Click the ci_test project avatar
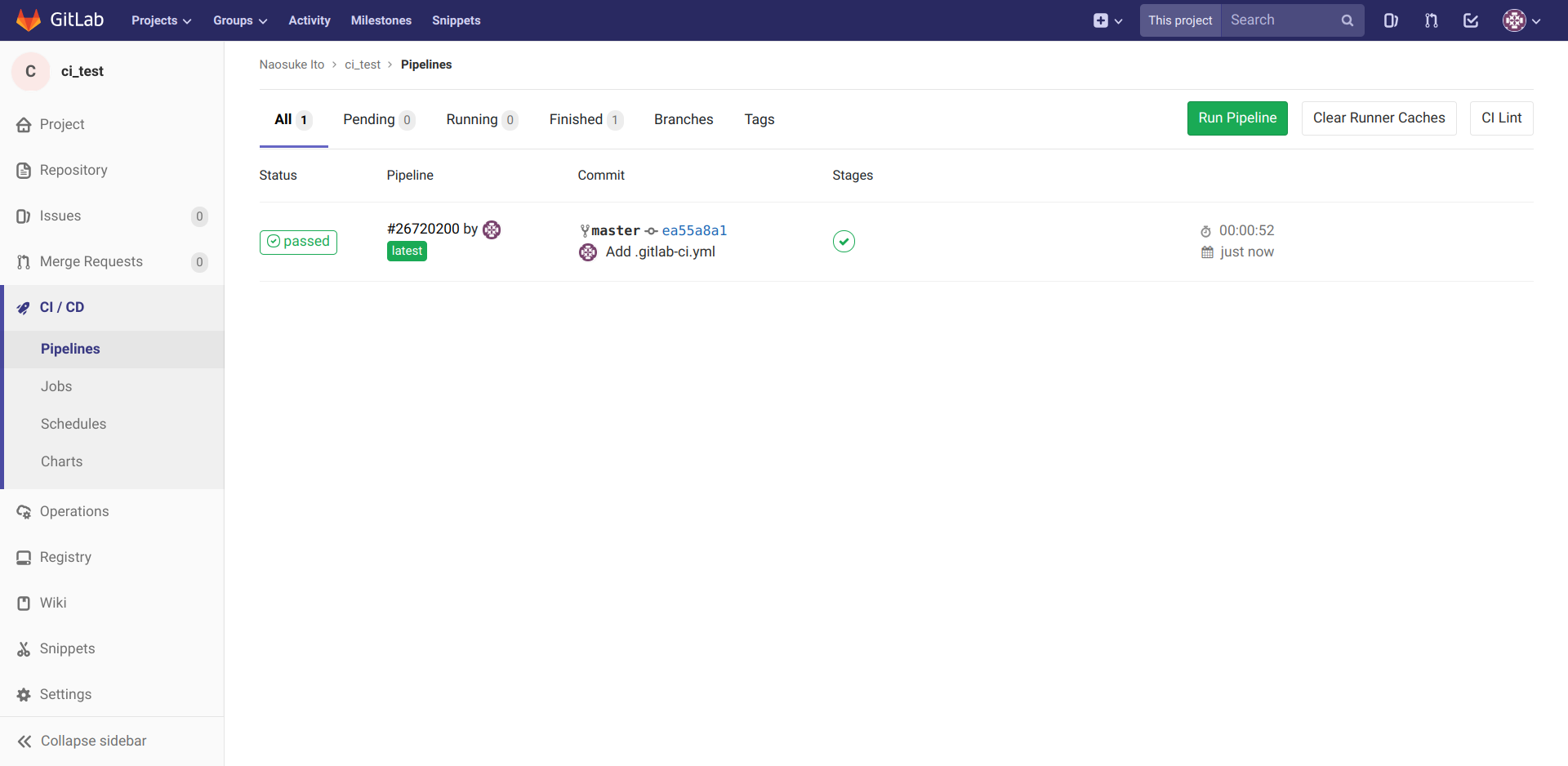 [x=31, y=71]
